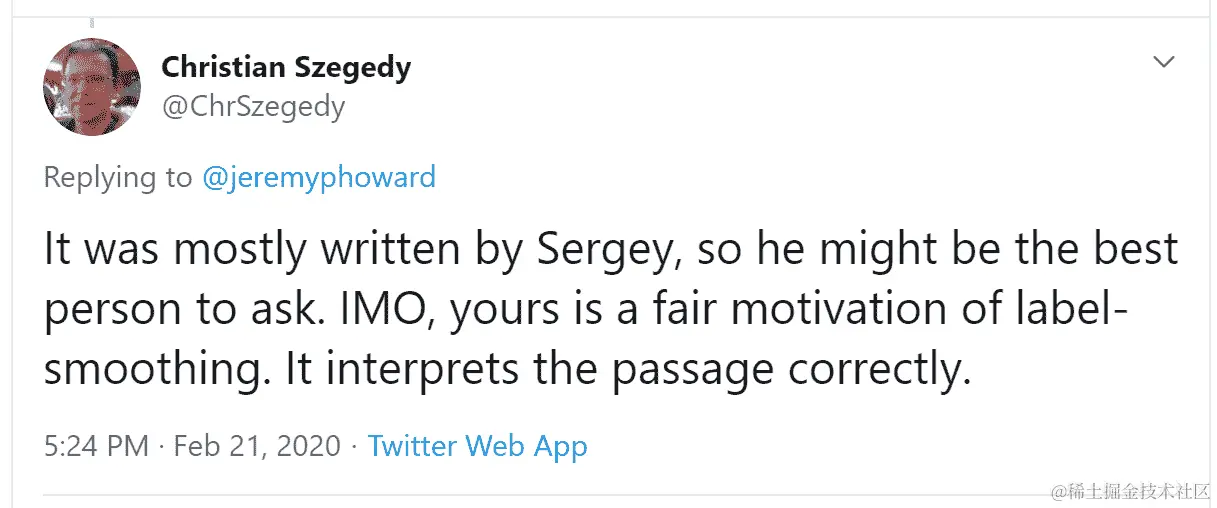This screenshot has height=508, width=1217.
Task: Click the word "Sergey" in the tweet
Action: pyautogui.click(x=599, y=250)
